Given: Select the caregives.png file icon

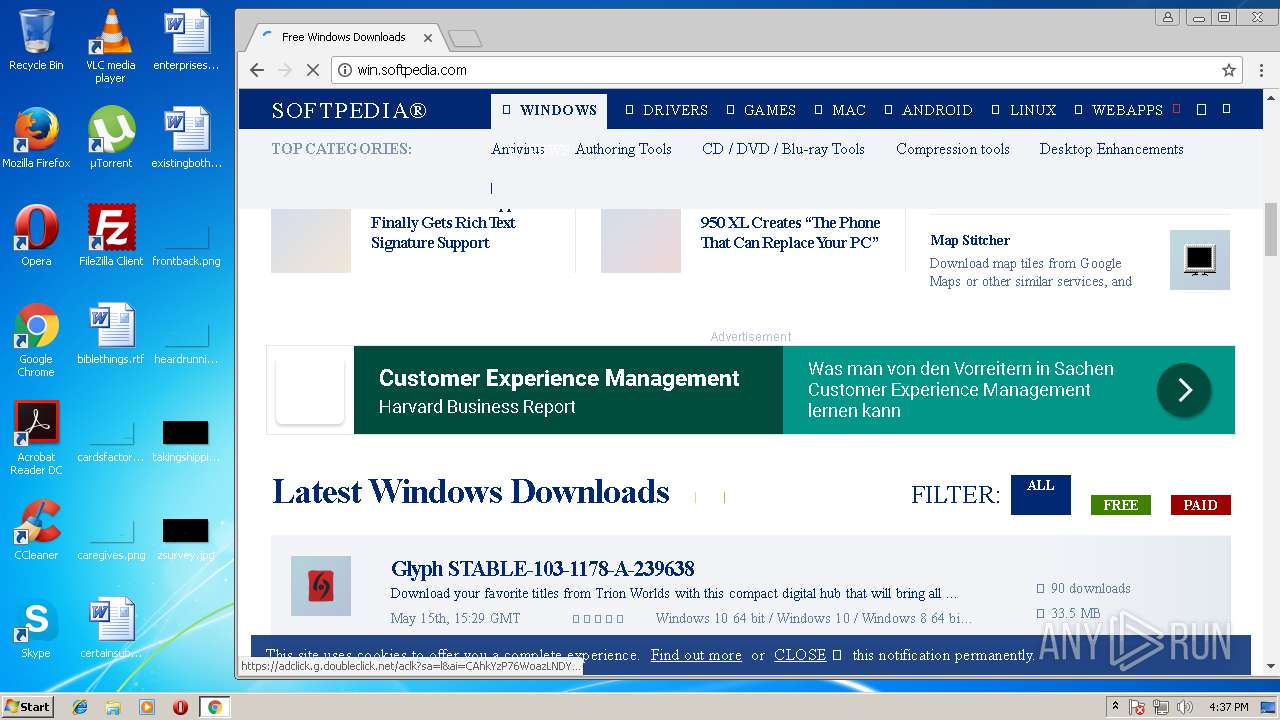Looking at the screenshot, I should tap(111, 538).
